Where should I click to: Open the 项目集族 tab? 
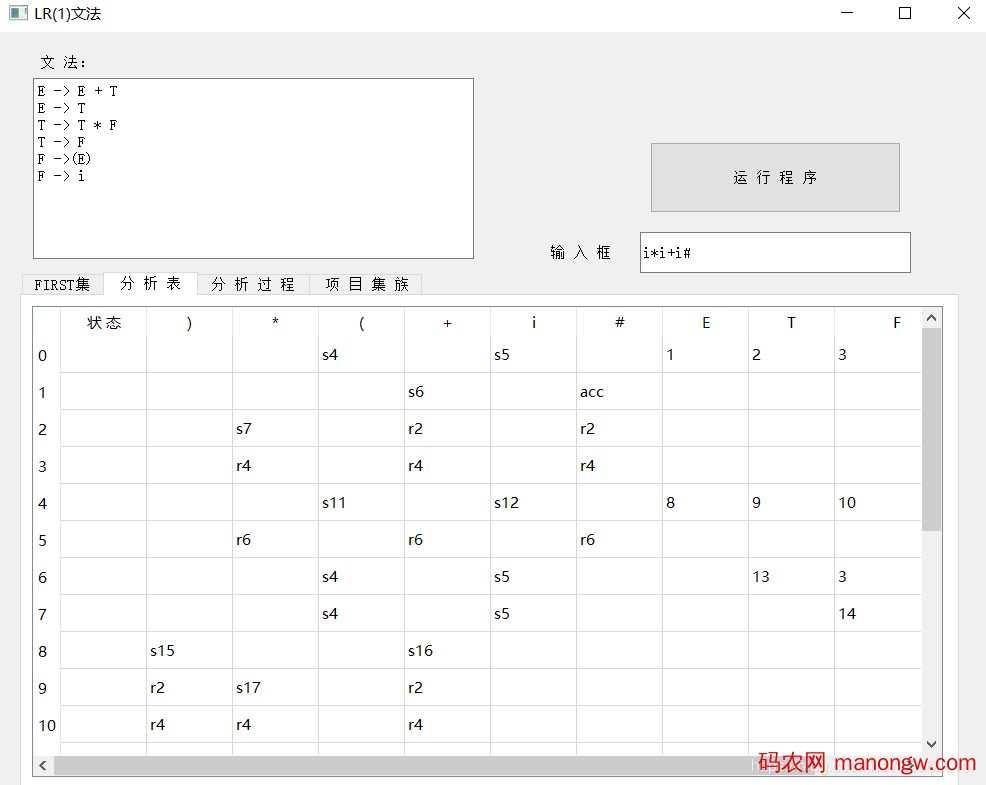[366, 284]
